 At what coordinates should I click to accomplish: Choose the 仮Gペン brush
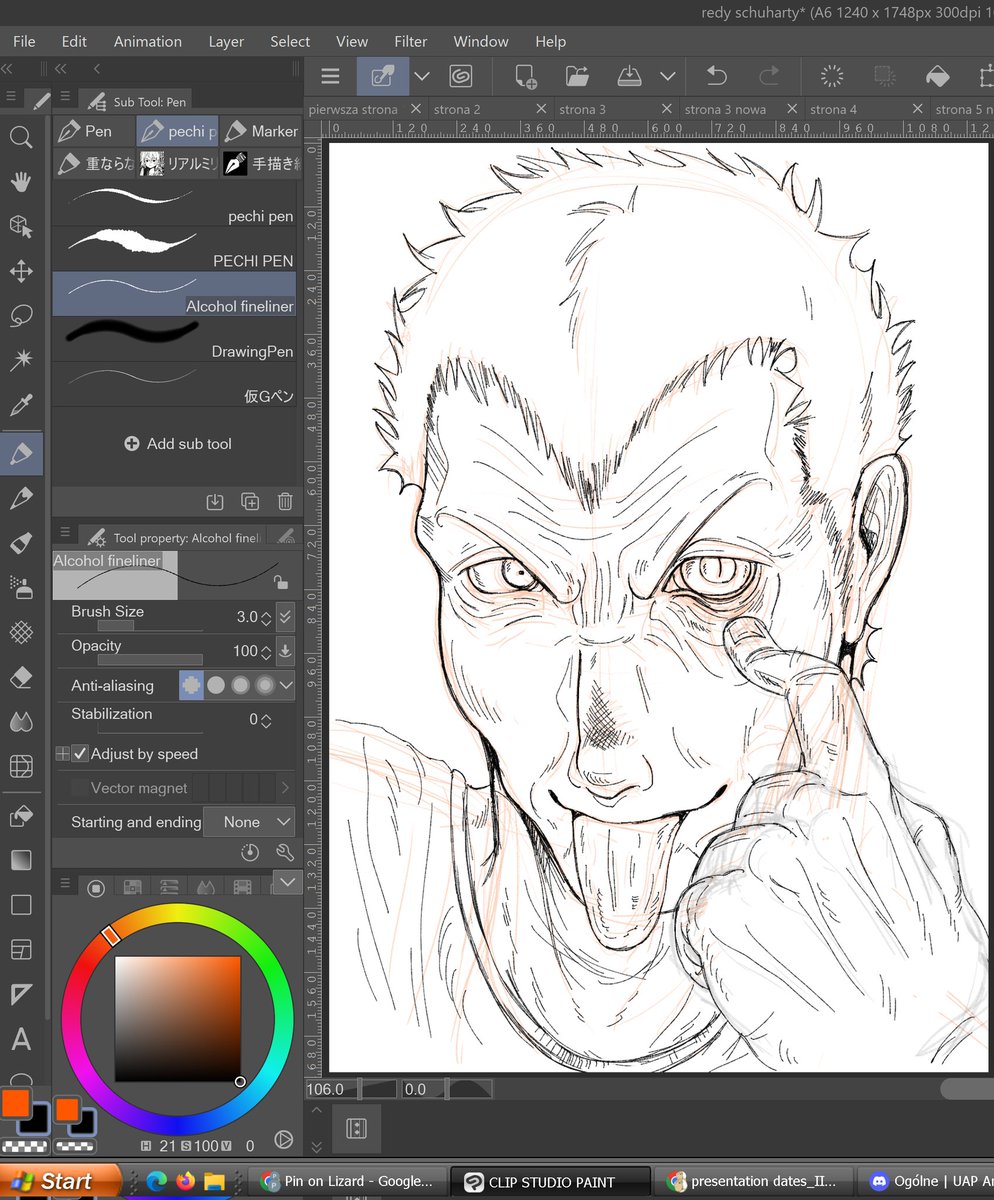click(175, 384)
